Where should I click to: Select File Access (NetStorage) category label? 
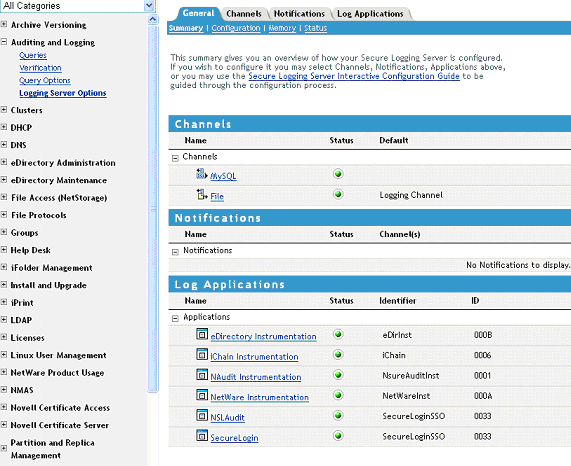(59, 198)
